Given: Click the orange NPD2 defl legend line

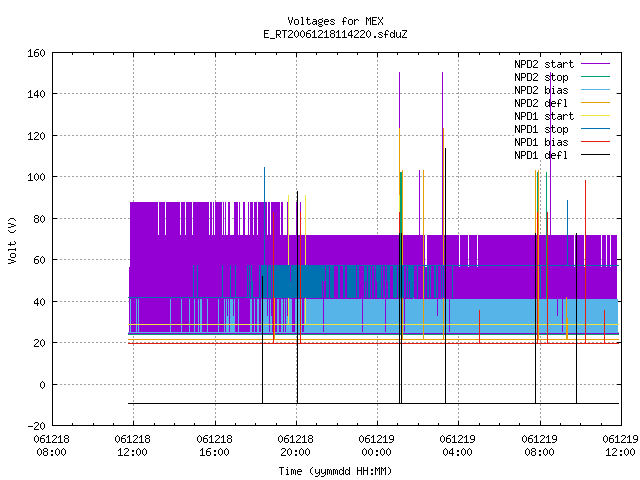Looking at the screenshot, I should point(595,103).
